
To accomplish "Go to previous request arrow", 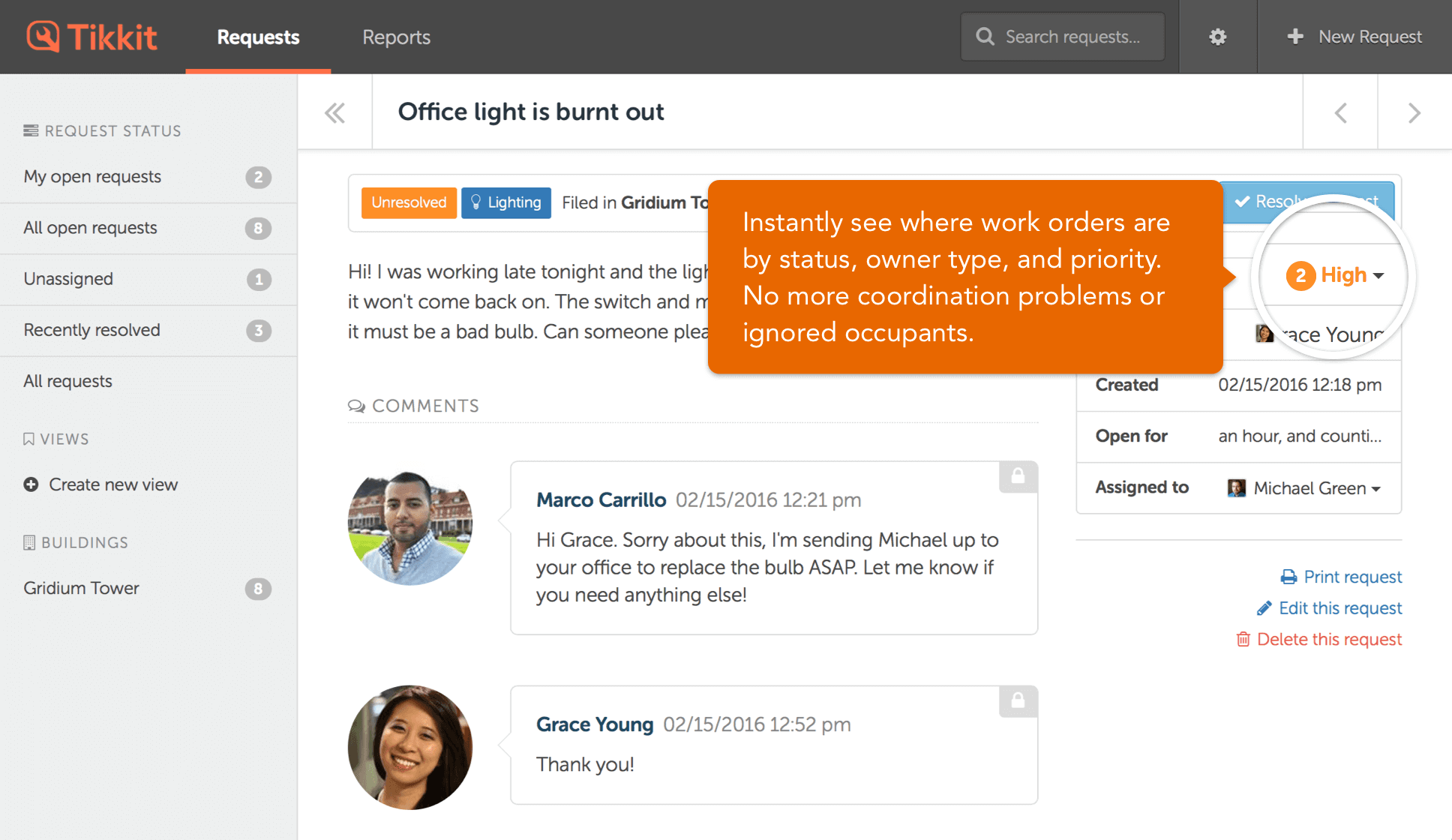I will [x=1340, y=112].
